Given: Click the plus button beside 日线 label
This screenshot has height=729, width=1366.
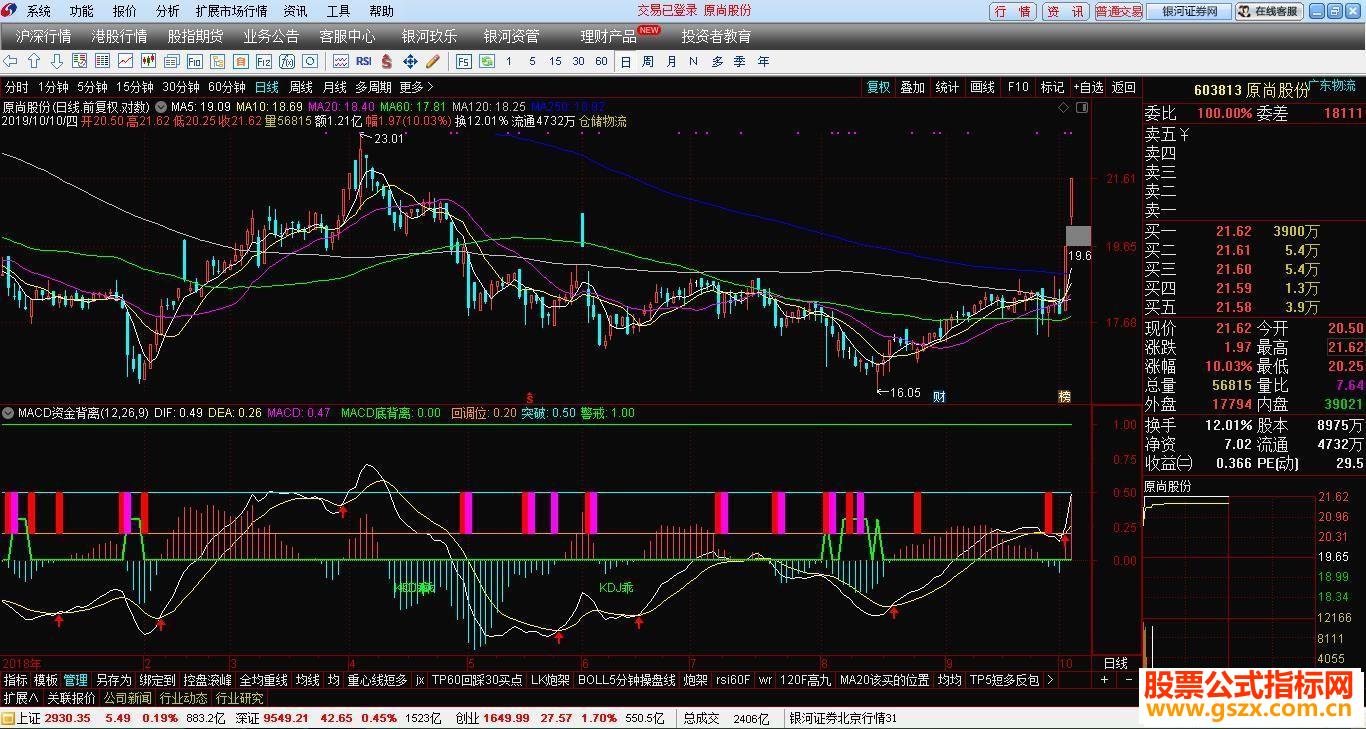Looking at the screenshot, I should [1105, 680].
